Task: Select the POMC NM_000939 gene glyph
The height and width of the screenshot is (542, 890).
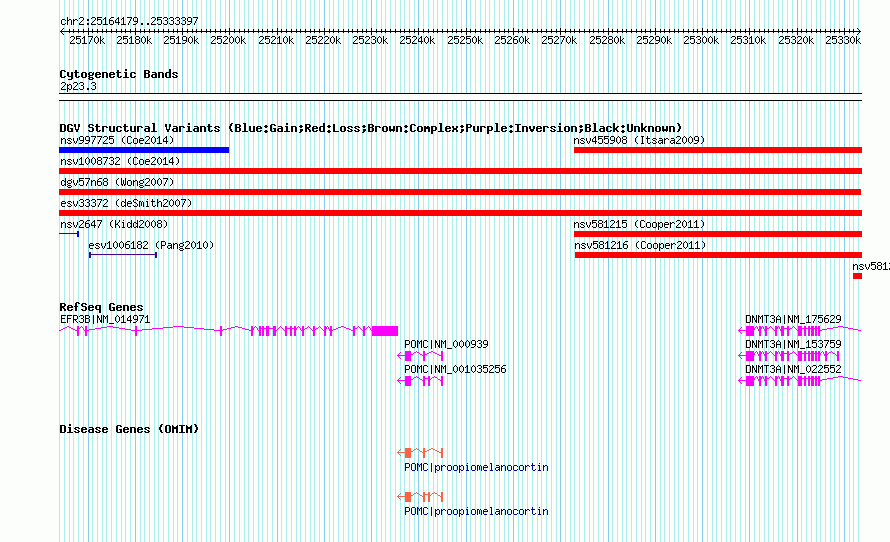Action: point(420,356)
